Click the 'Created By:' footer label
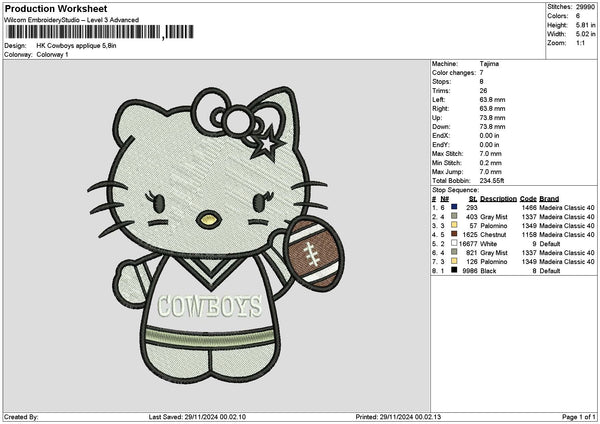 click(21, 417)
